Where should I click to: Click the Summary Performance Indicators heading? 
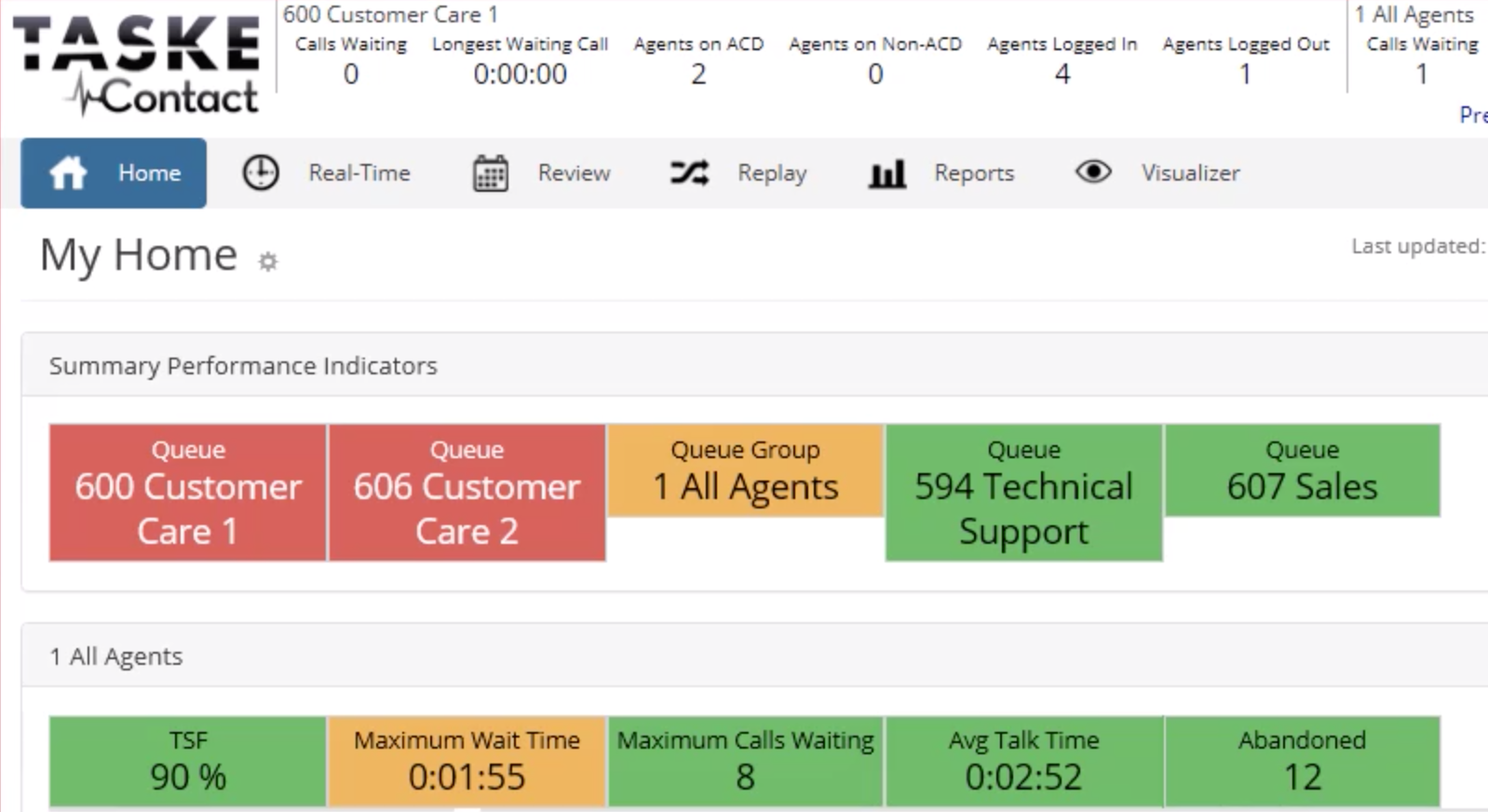(x=243, y=366)
